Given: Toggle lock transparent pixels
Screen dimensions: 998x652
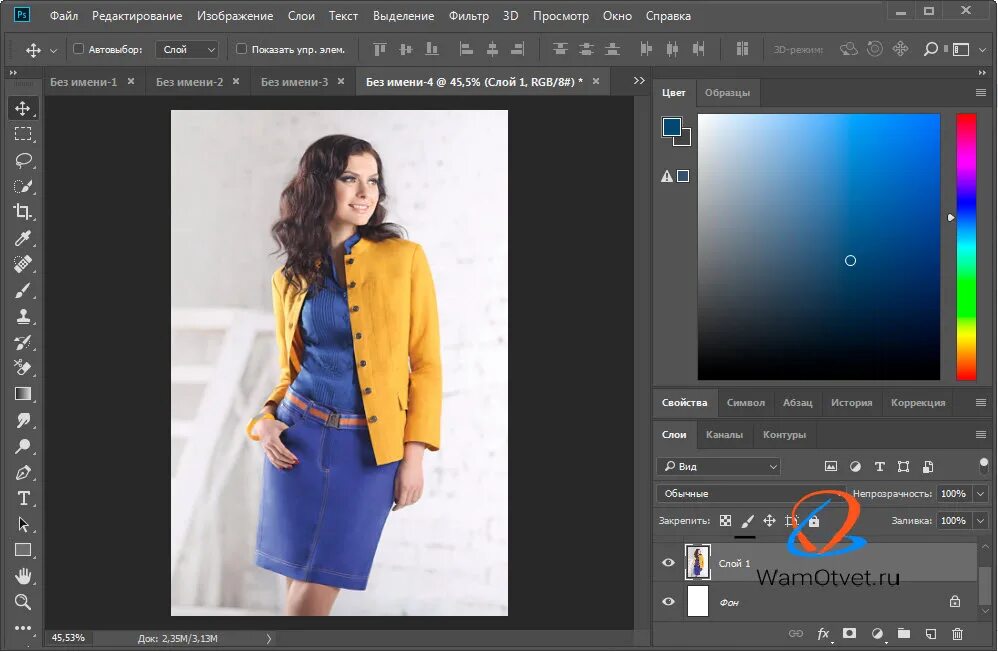Looking at the screenshot, I should point(725,521).
